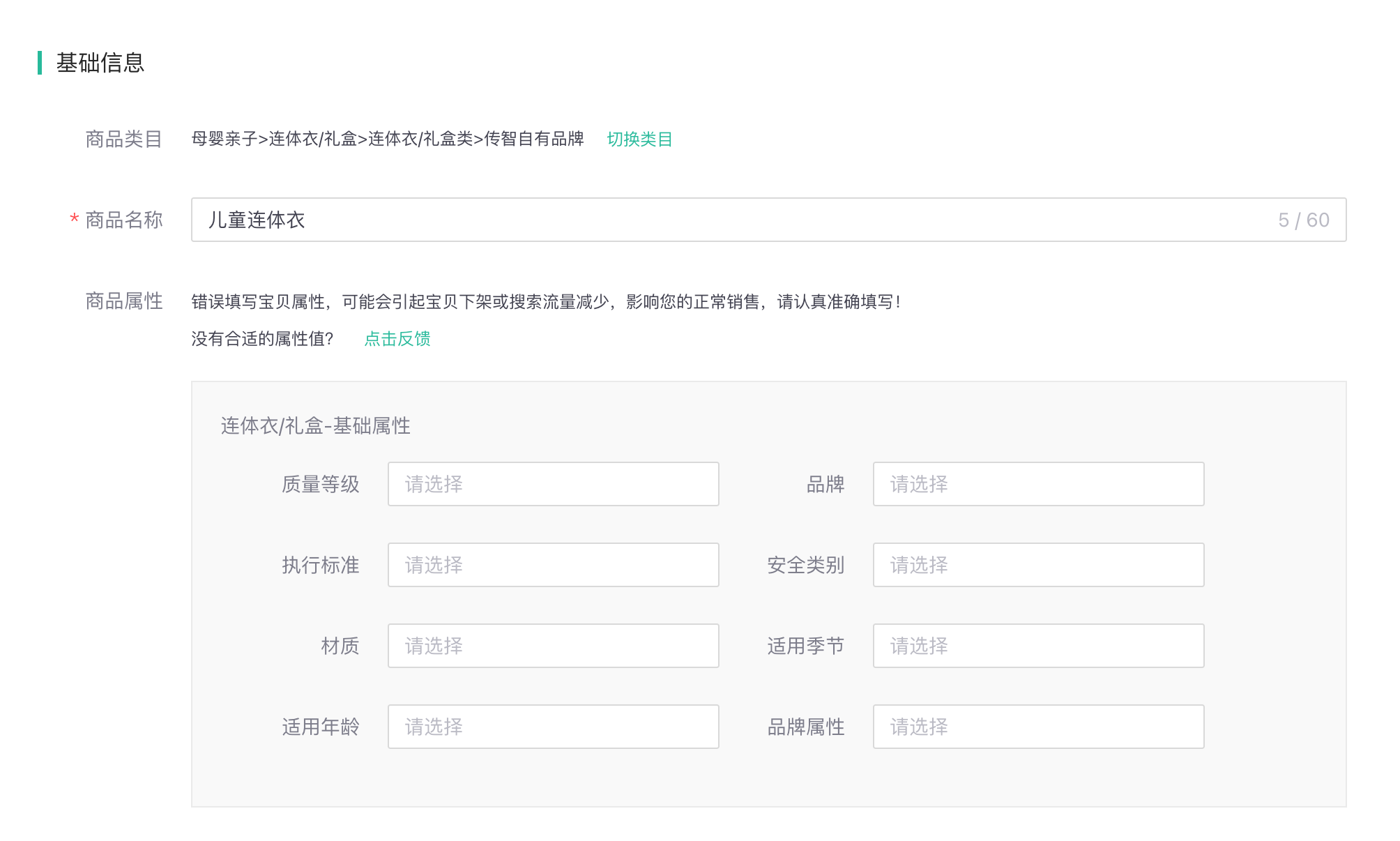Click the 商品名称 field label
The height and width of the screenshot is (841, 1400).
pyautogui.click(x=123, y=220)
